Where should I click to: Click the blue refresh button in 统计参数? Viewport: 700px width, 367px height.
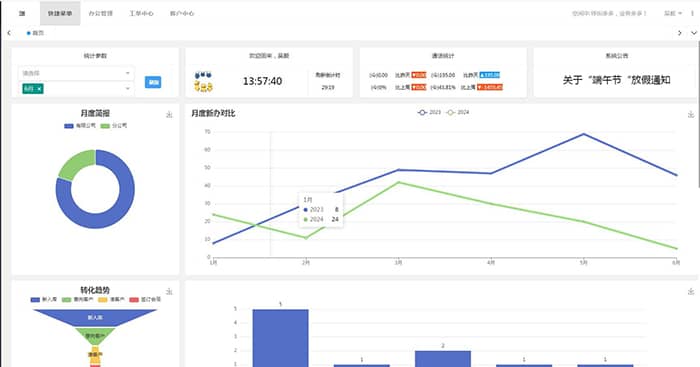click(x=153, y=82)
